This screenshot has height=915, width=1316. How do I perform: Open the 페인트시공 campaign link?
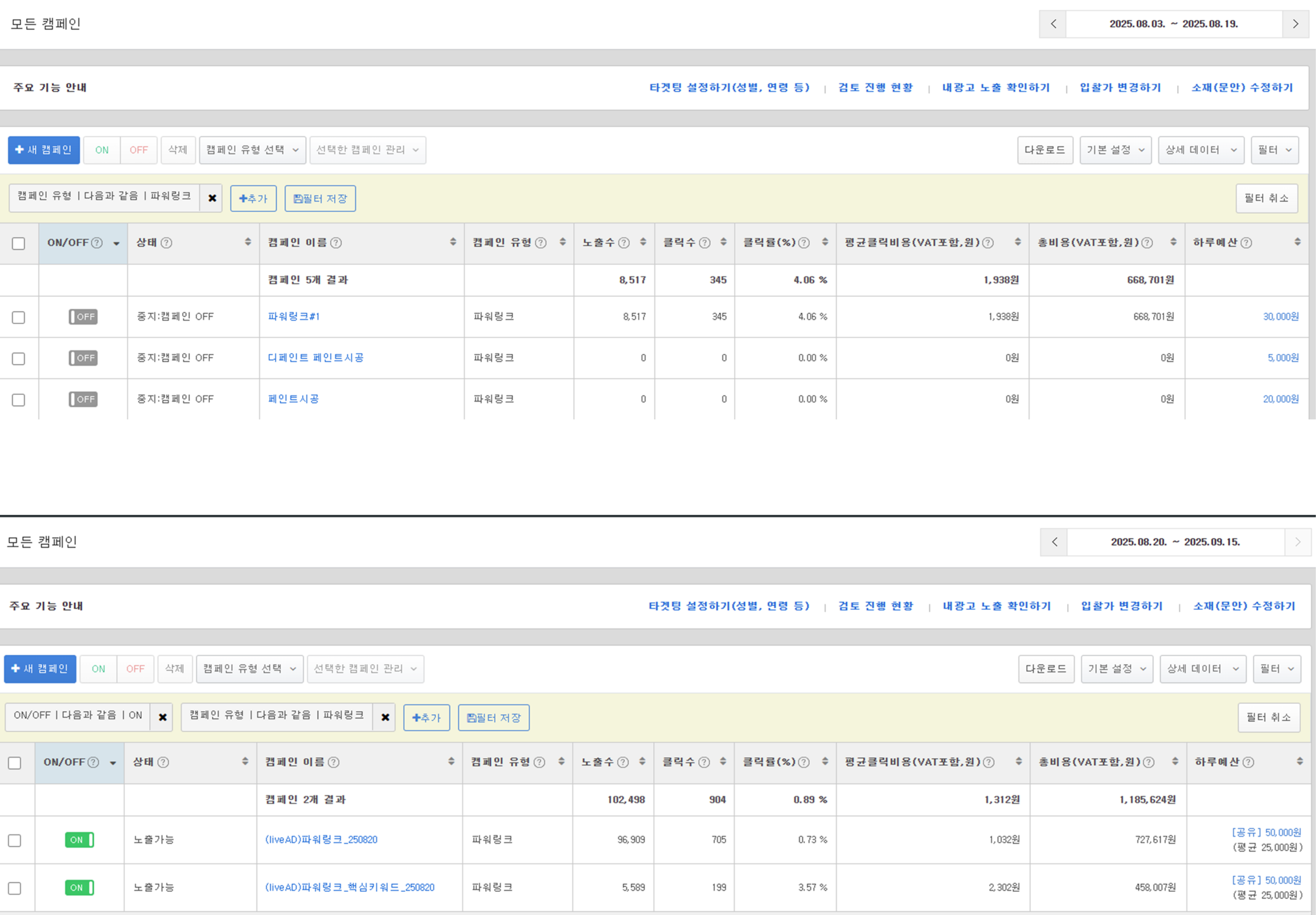[x=293, y=400]
